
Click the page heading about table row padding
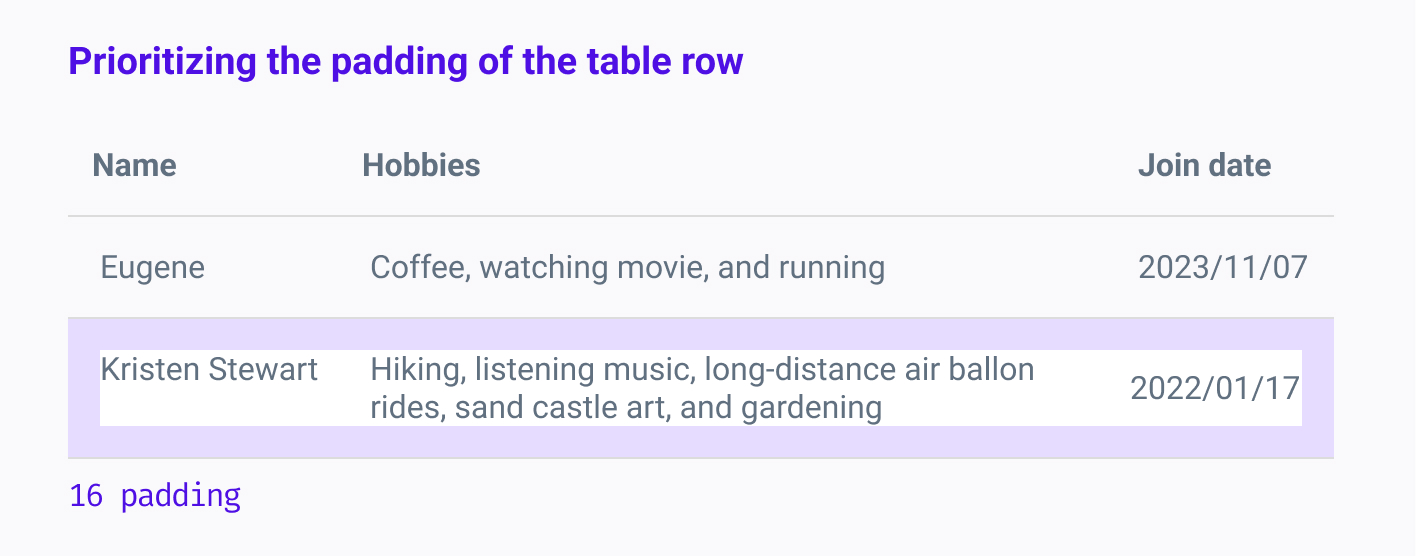pyautogui.click(x=406, y=62)
